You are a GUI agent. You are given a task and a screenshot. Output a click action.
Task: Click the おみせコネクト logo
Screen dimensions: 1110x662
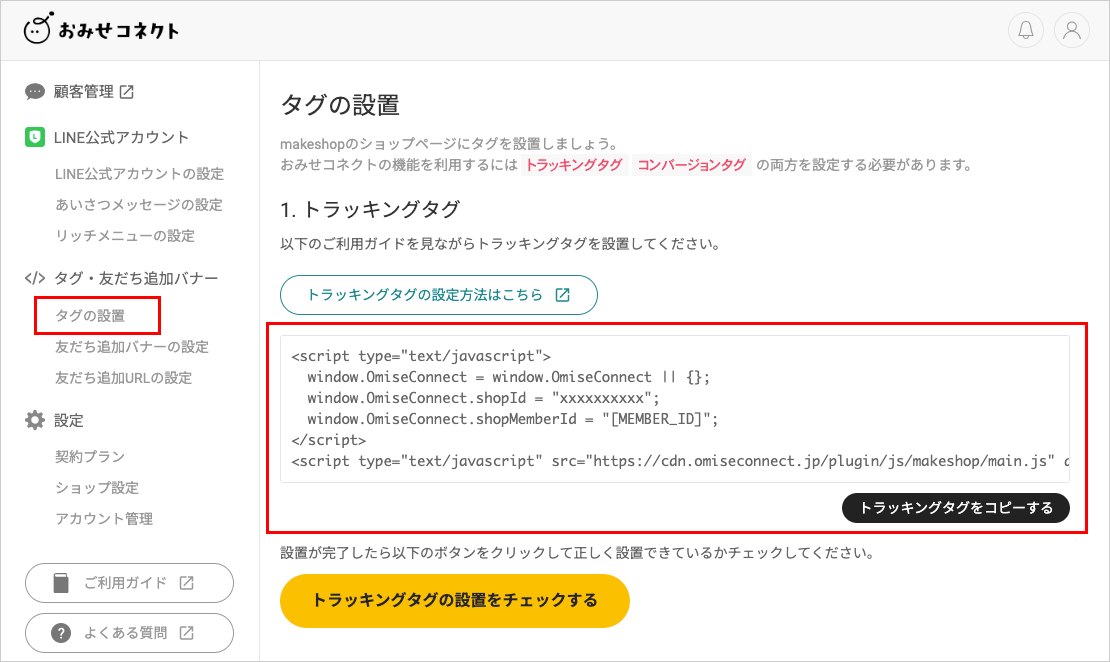101,30
